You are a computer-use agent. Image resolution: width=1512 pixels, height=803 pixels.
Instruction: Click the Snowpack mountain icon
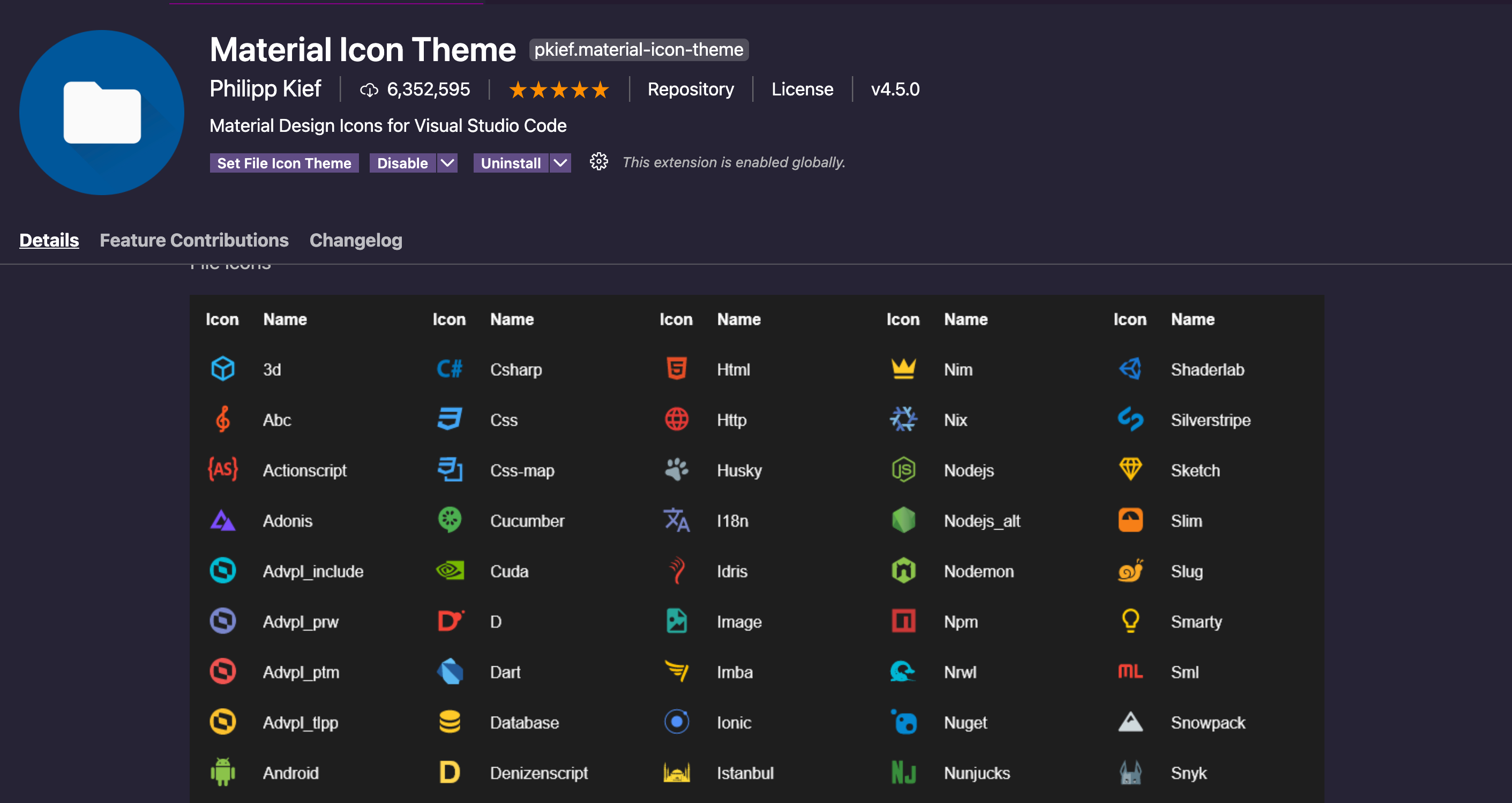[1131, 722]
